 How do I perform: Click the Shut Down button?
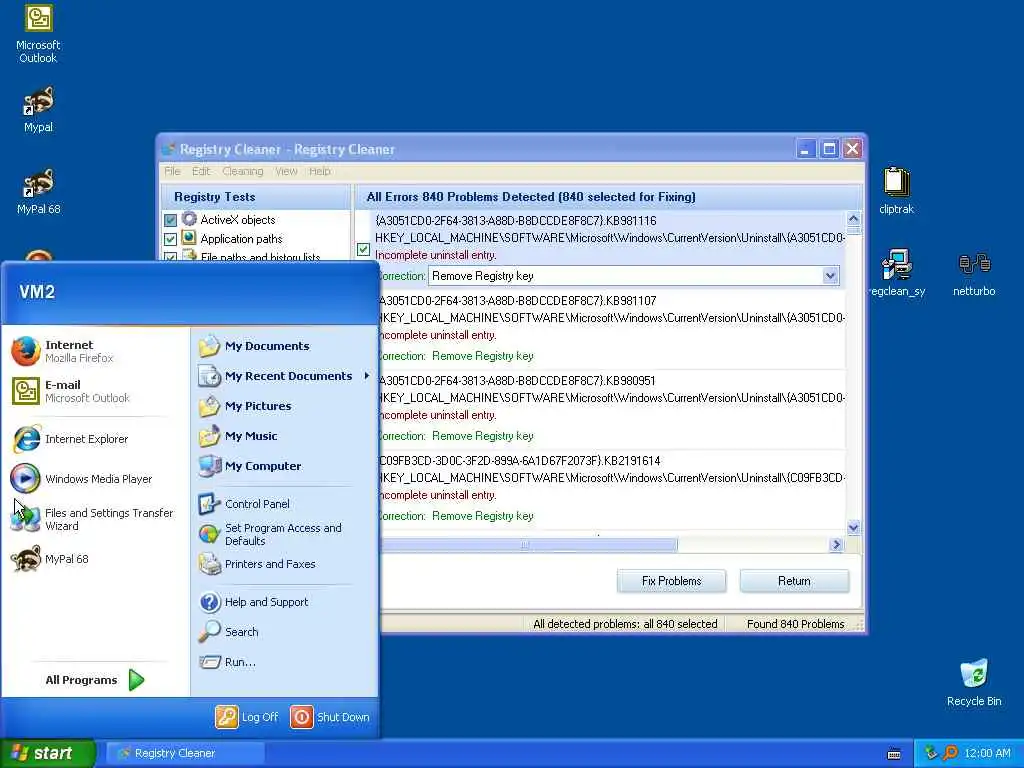click(330, 717)
